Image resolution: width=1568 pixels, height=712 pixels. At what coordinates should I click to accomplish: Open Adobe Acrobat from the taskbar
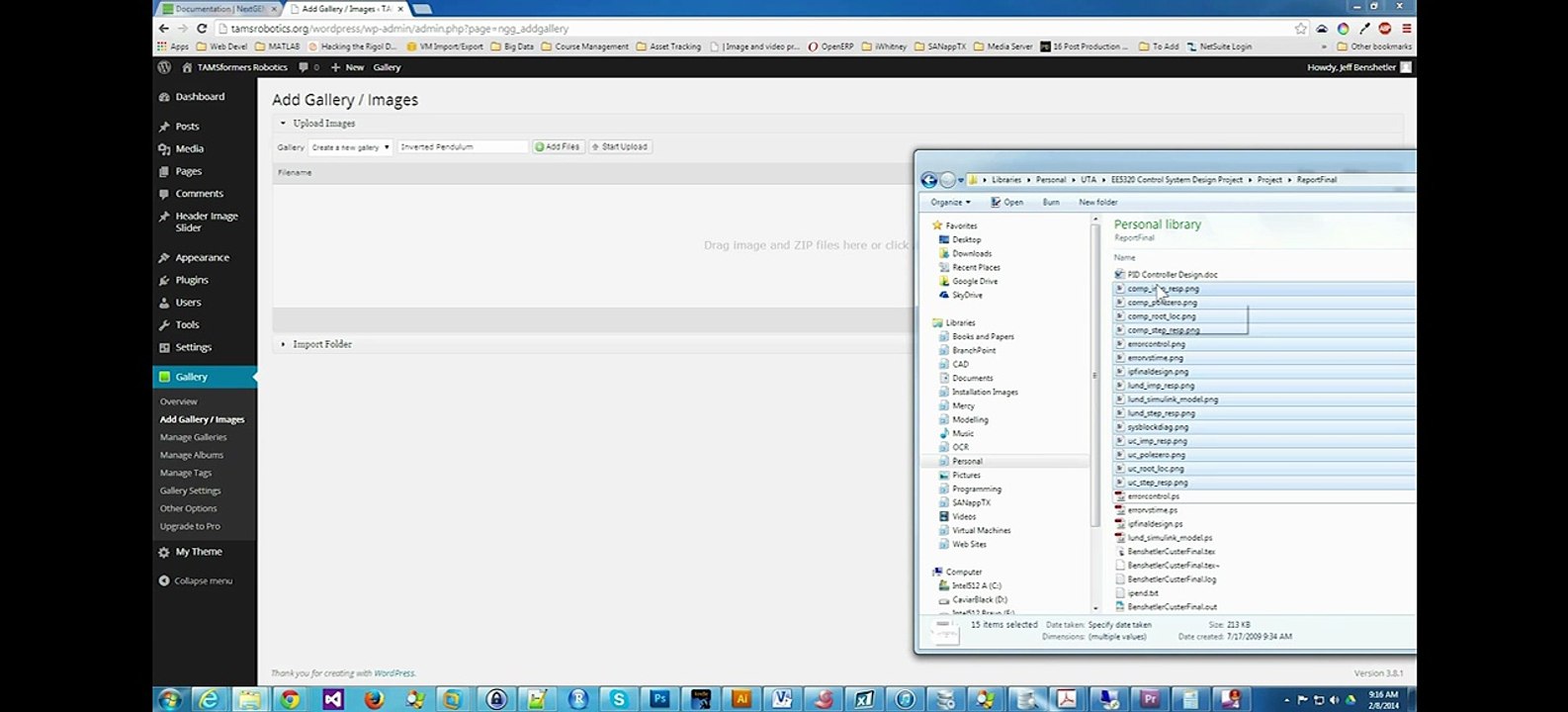1067,699
